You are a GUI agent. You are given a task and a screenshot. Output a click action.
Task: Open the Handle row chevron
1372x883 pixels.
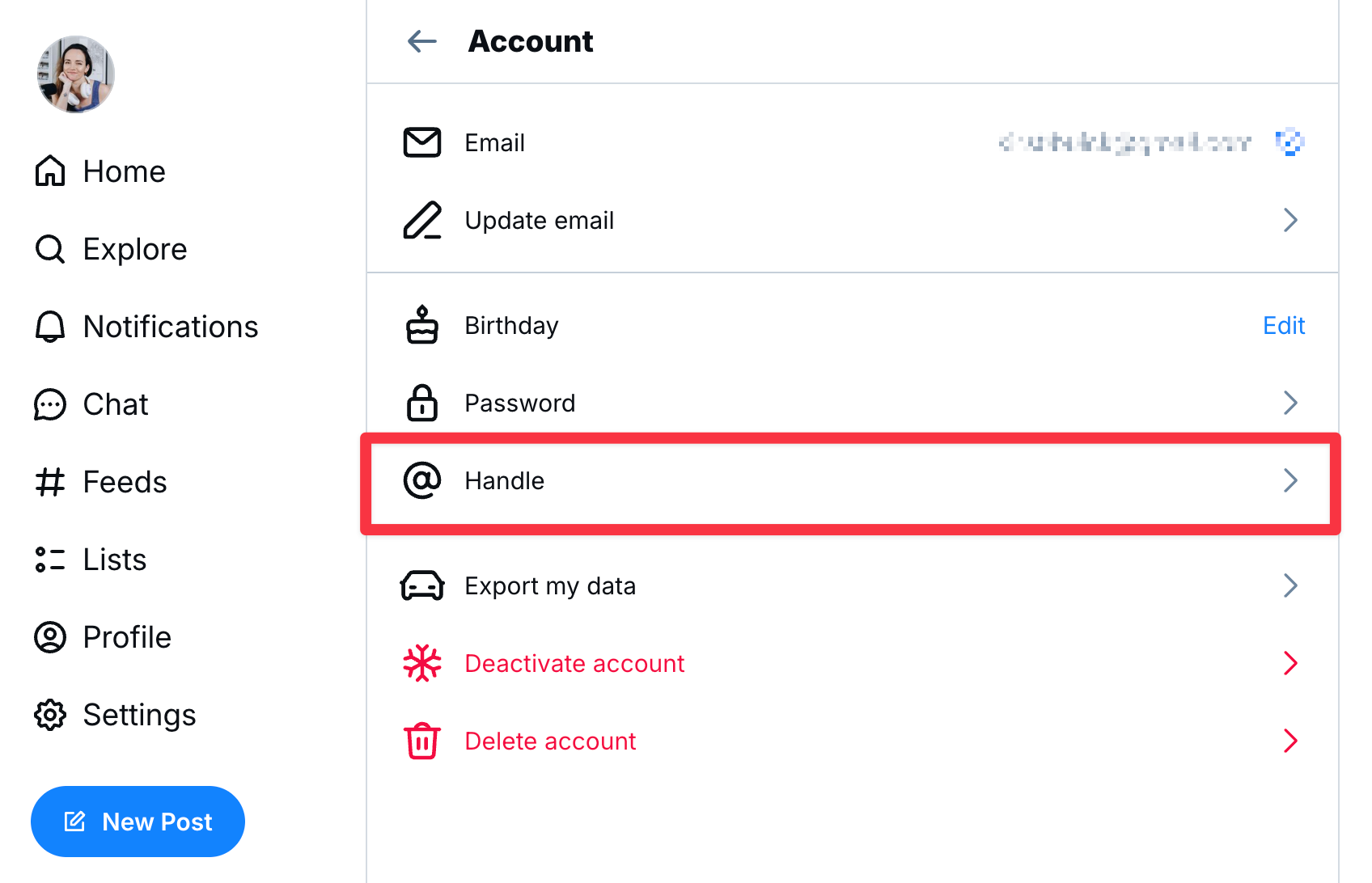pos(1289,480)
